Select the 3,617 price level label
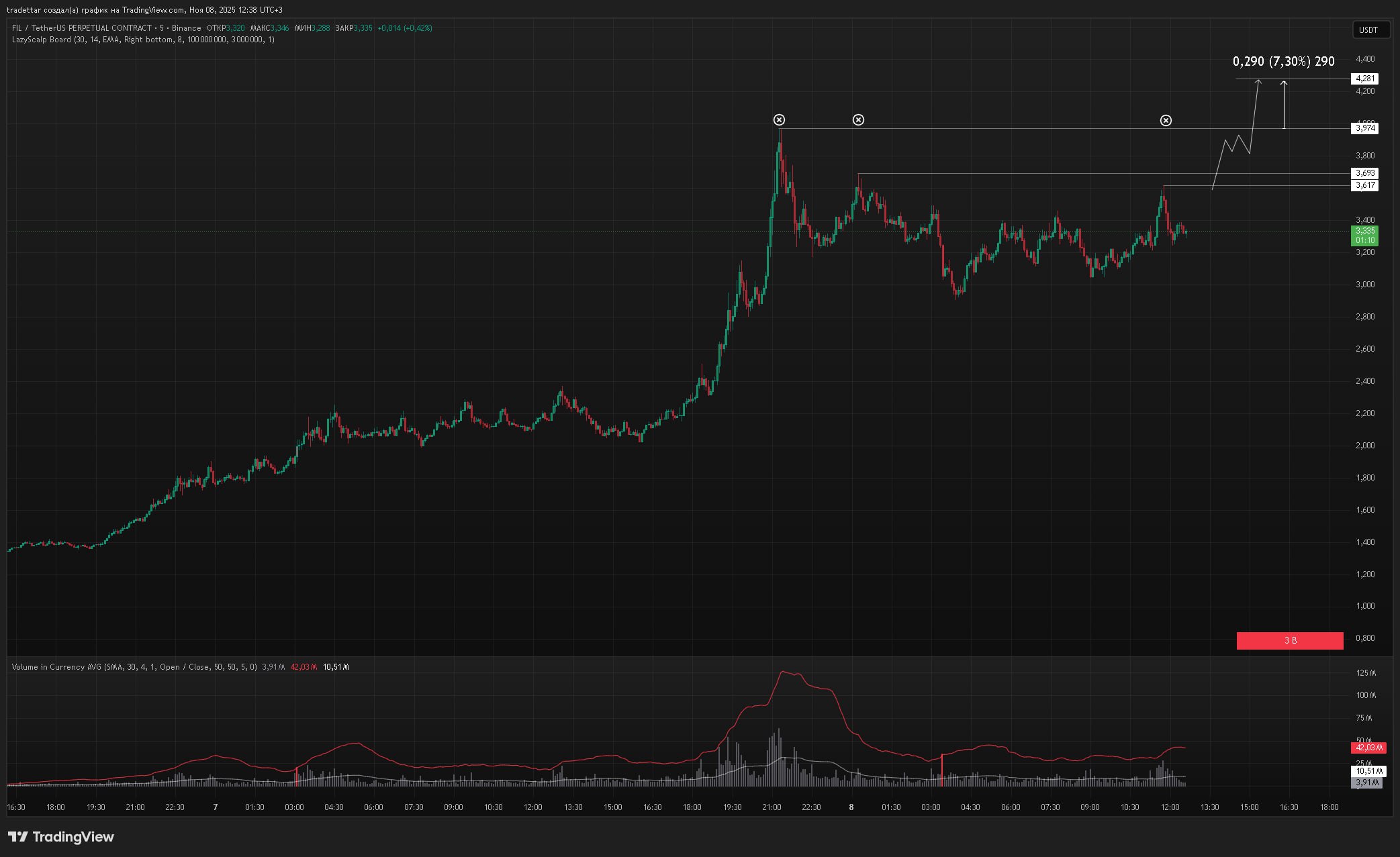The width and height of the screenshot is (1400, 857). pyautogui.click(x=1365, y=185)
